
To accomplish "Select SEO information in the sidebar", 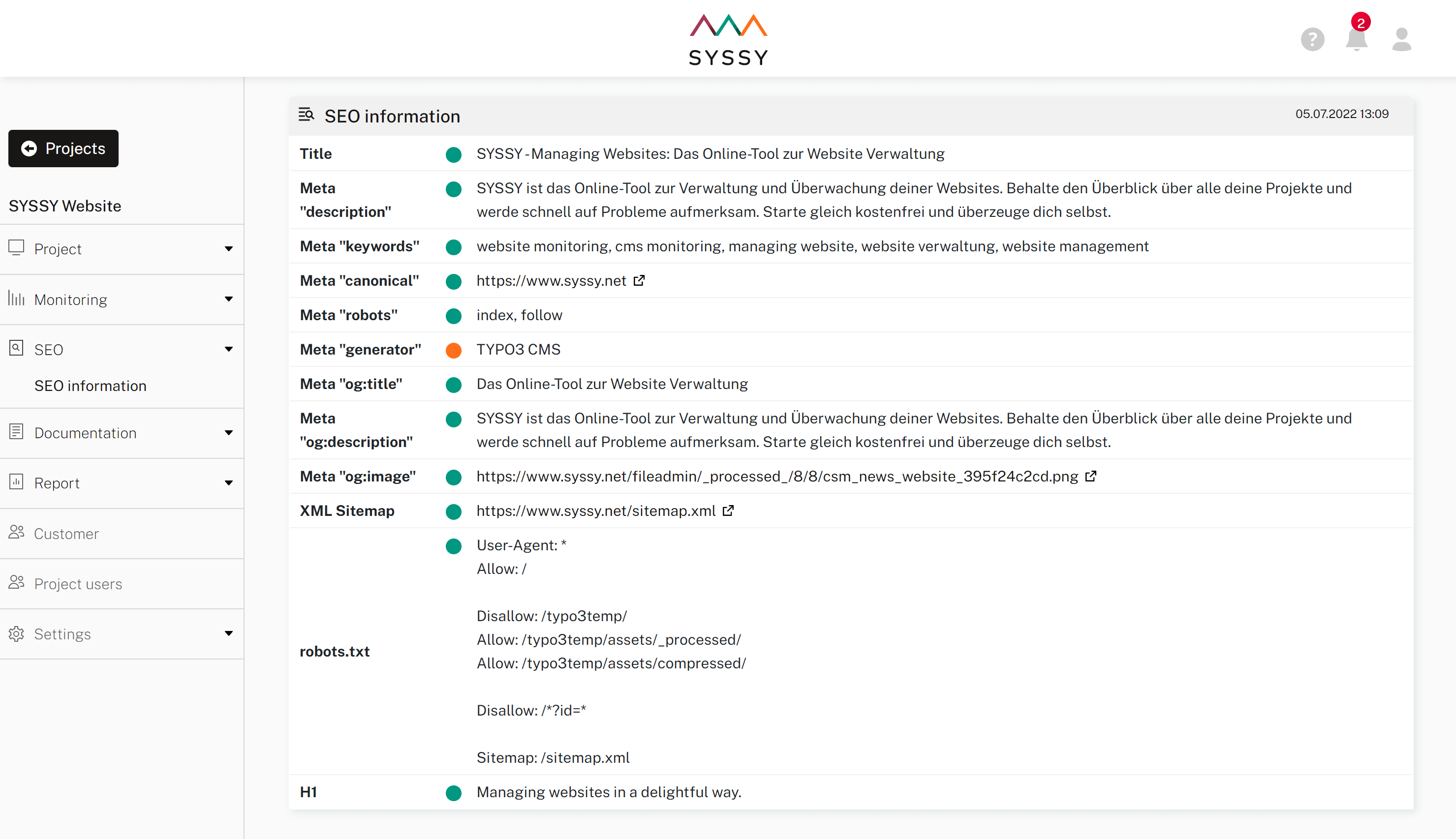I will coord(90,386).
